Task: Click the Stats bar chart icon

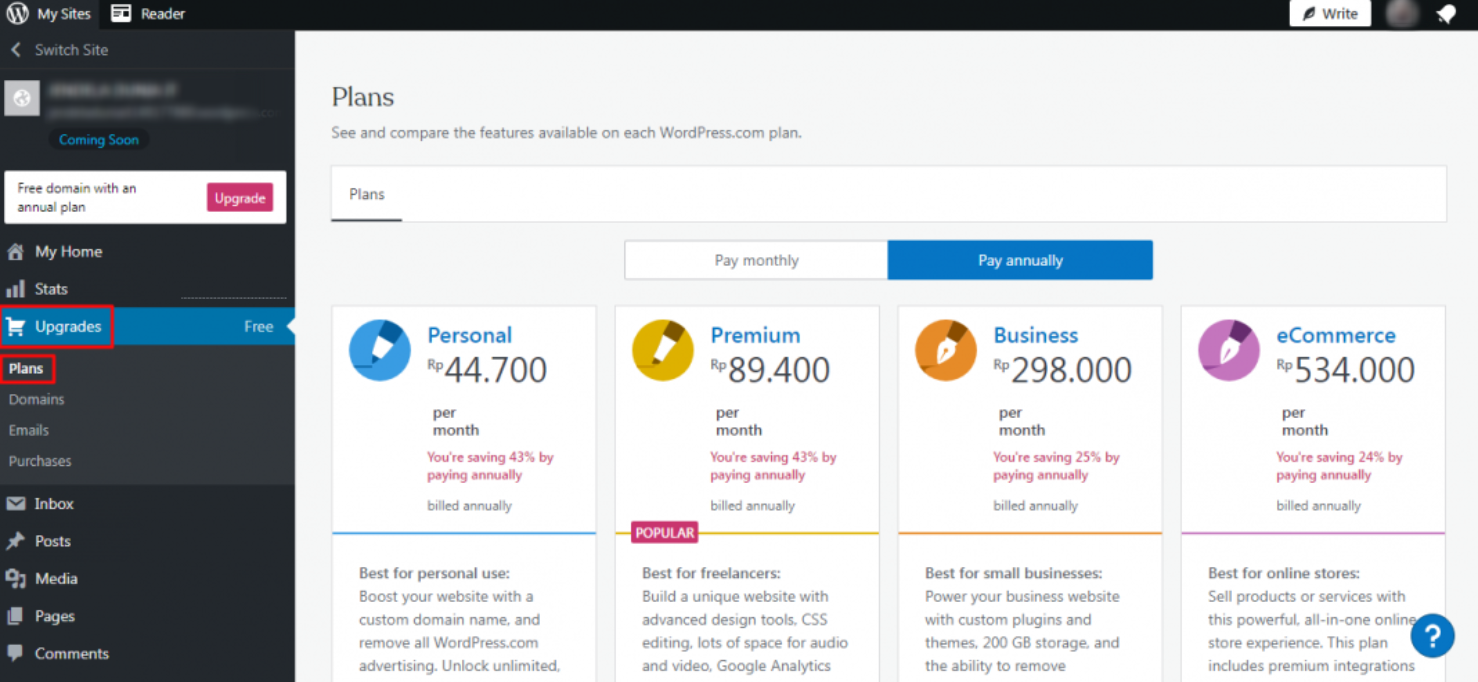Action: click(15, 289)
